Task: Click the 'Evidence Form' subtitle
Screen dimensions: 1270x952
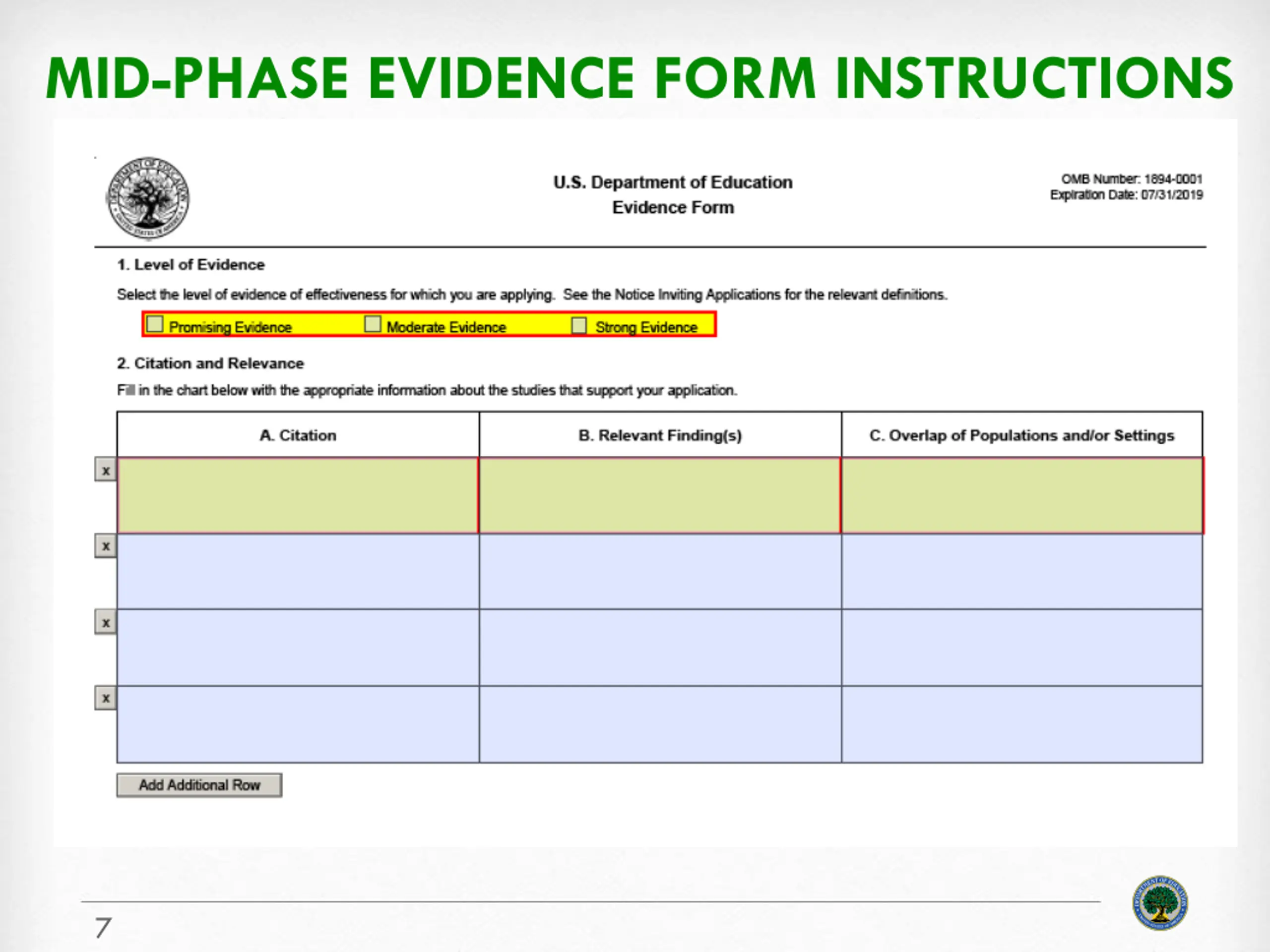Action: point(673,207)
